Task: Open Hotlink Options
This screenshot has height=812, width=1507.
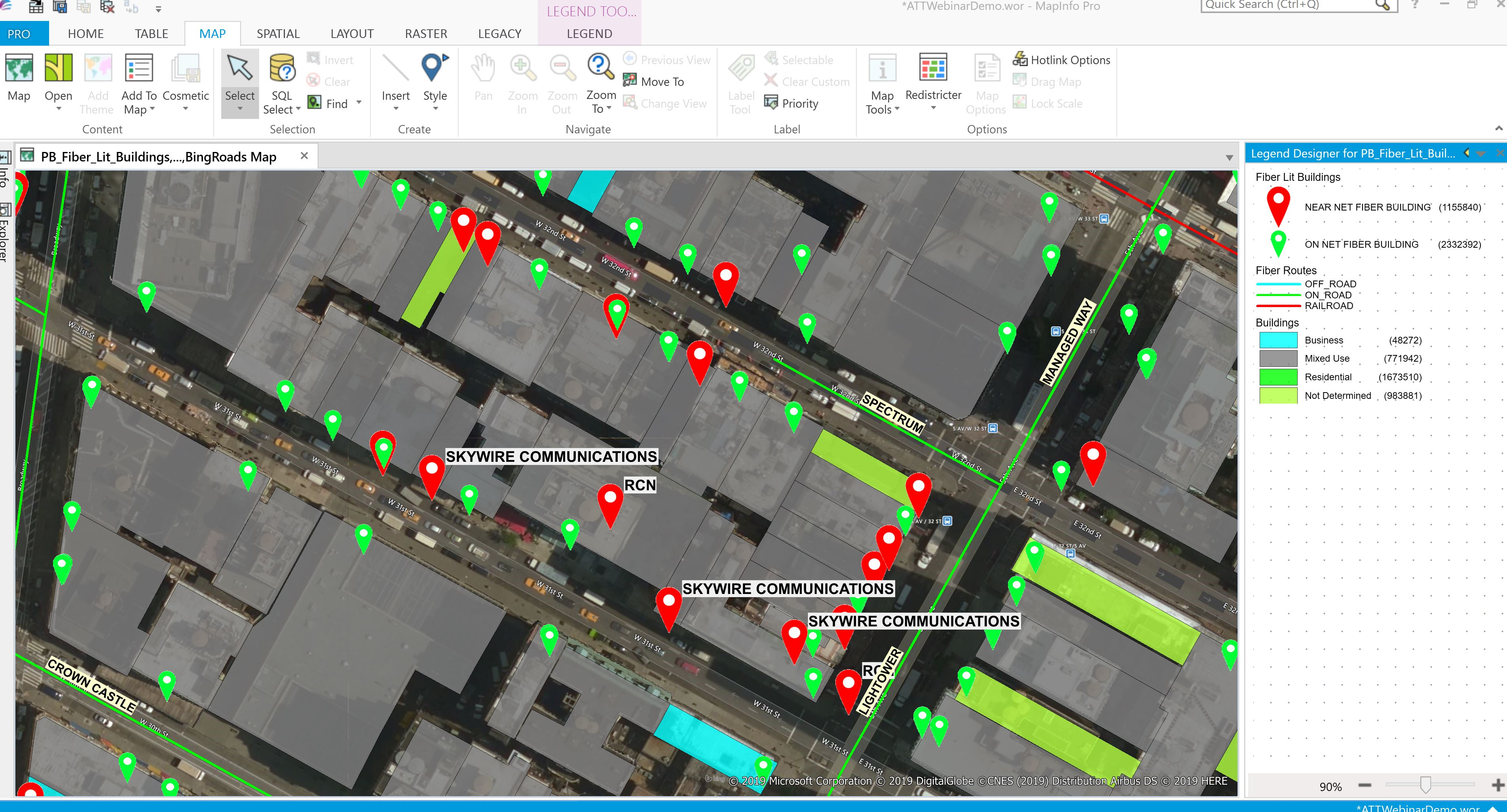Action: 1062,60
